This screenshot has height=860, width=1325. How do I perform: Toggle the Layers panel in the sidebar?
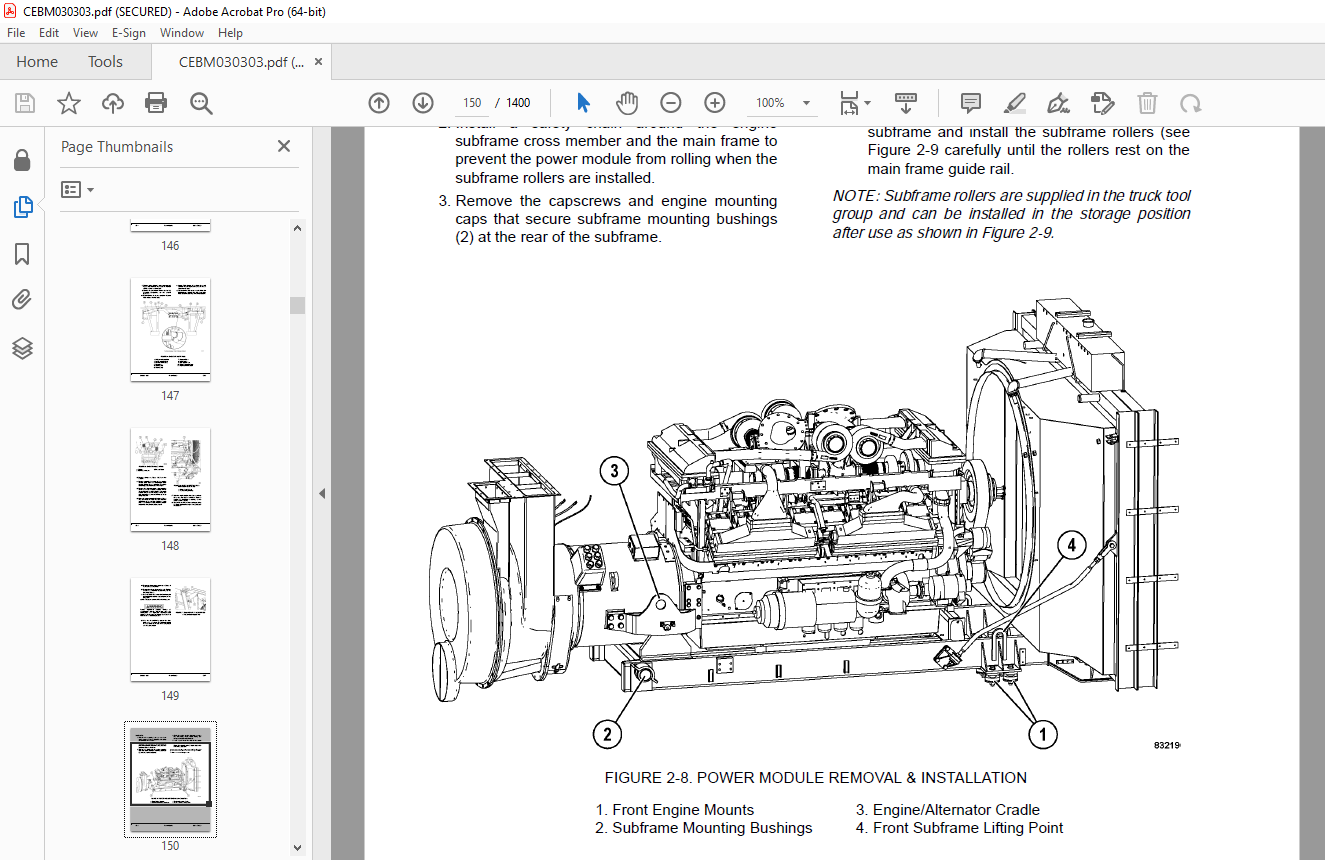tap(22, 347)
